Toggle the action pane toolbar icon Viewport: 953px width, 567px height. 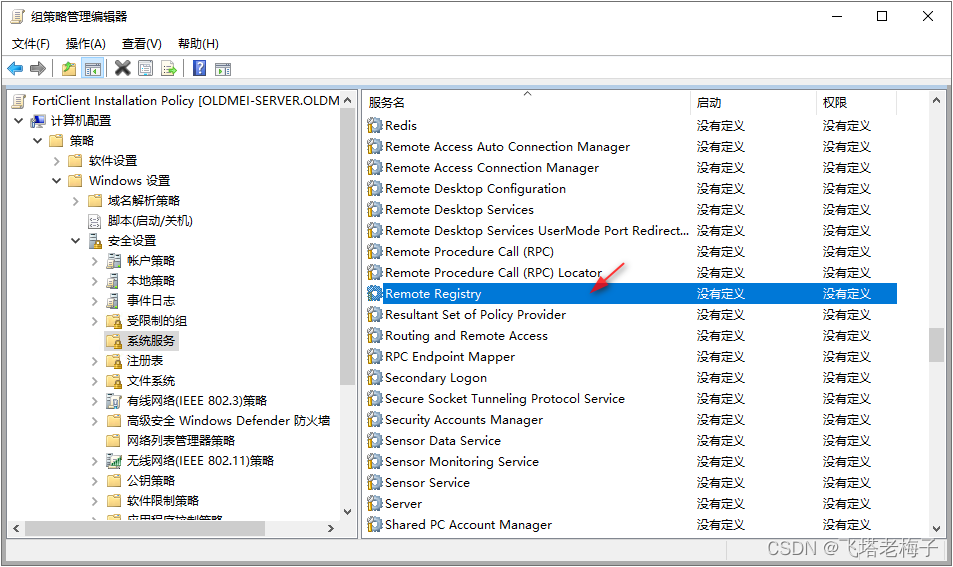[x=223, y=69]
